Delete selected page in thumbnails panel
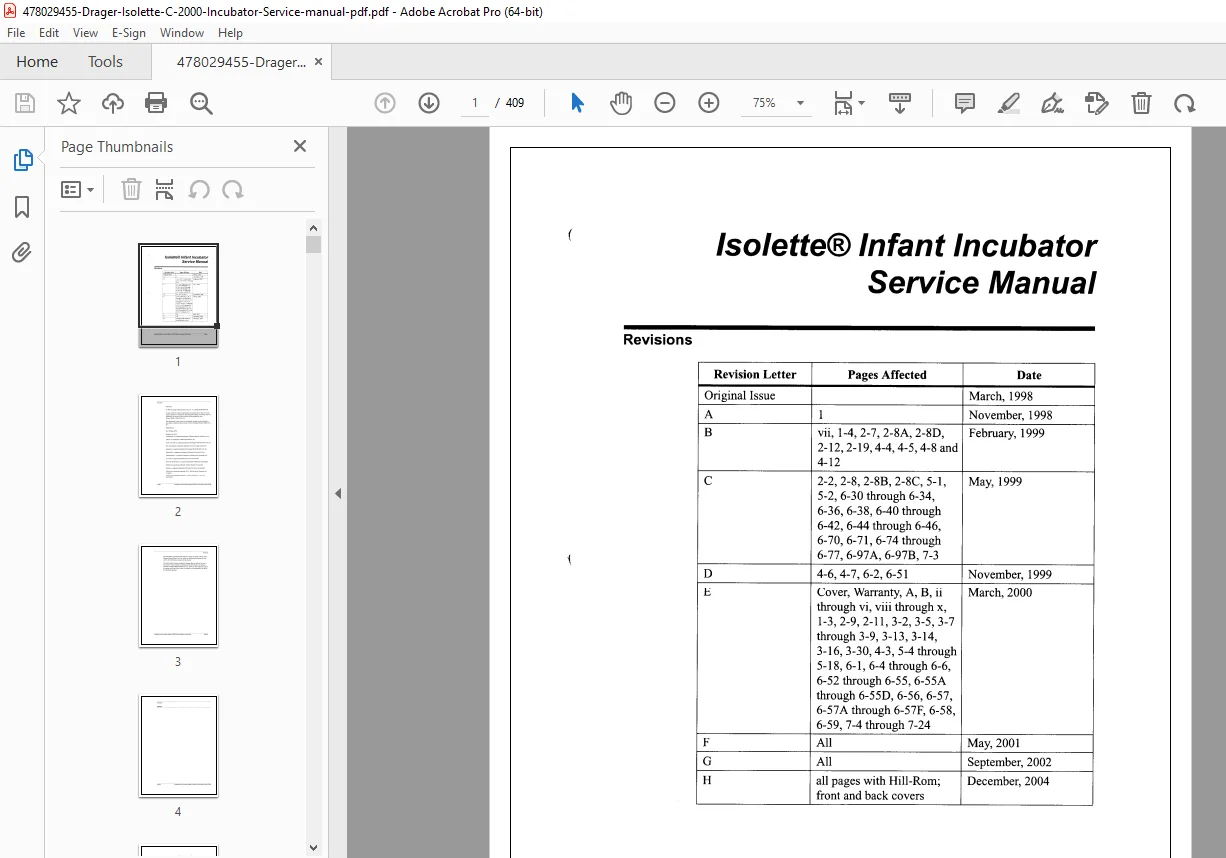The height and width of the screenshot is (858, 1226). [x=131, y=189]
